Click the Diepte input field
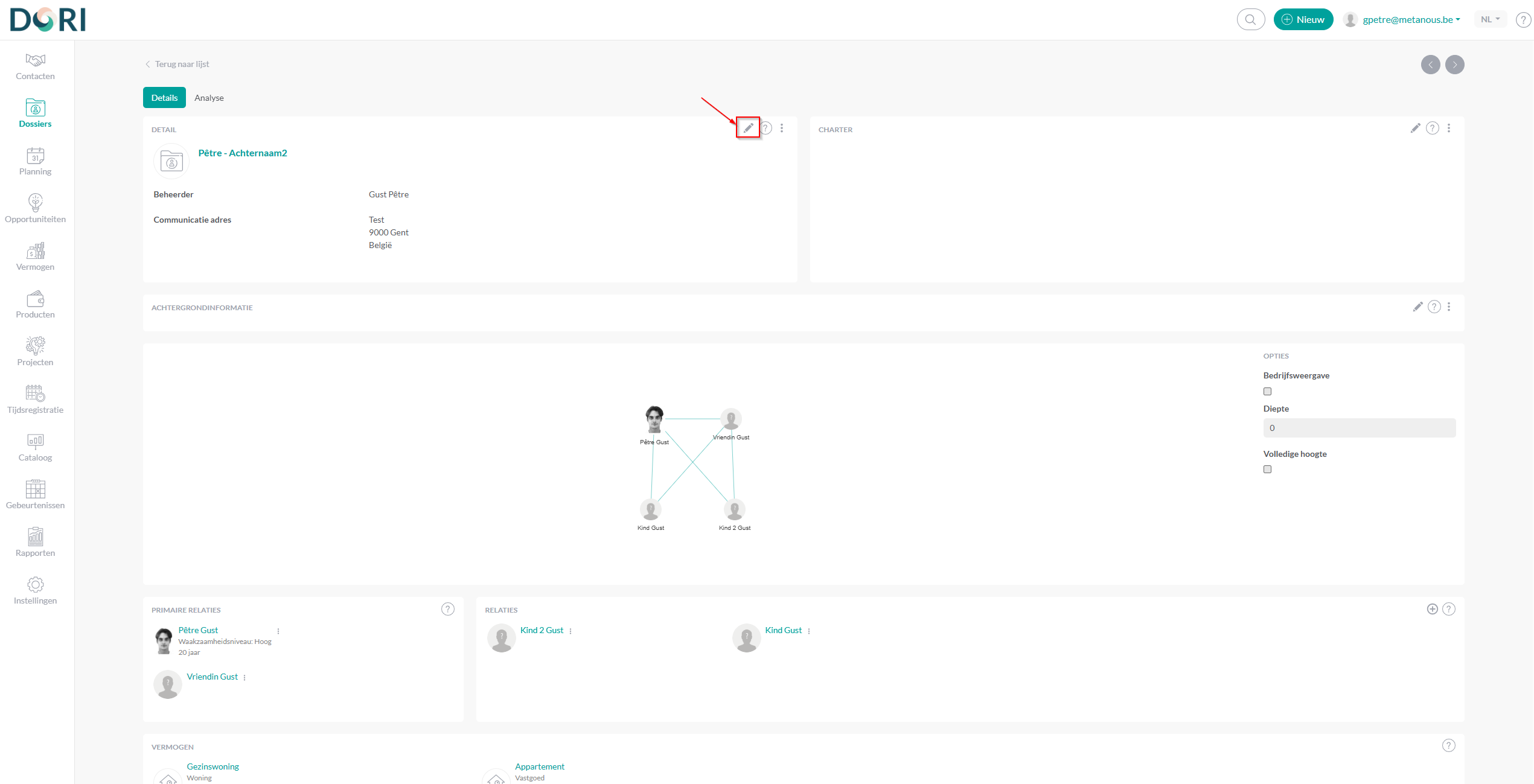The height and width of the screenshot is (784, 1534). [1359, 428]
